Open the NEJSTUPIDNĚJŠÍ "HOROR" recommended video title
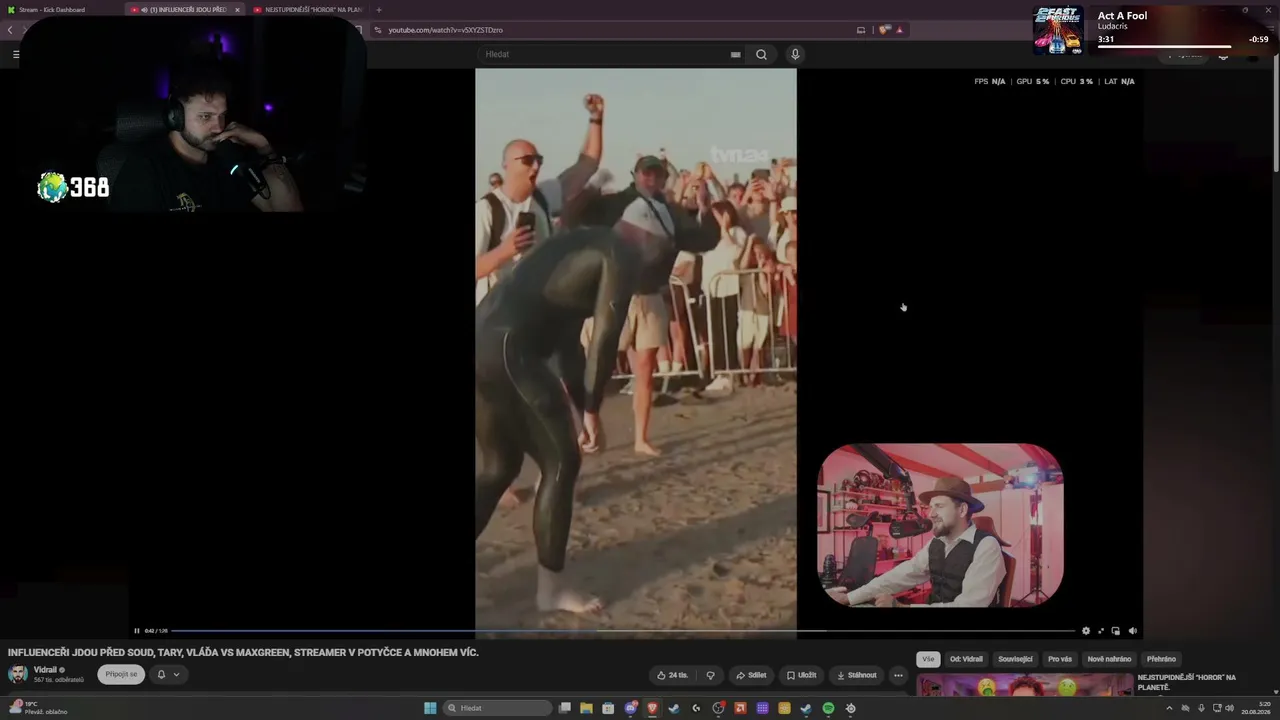The width and height of the screenshot is (1280, 720). click(1187, 682)
